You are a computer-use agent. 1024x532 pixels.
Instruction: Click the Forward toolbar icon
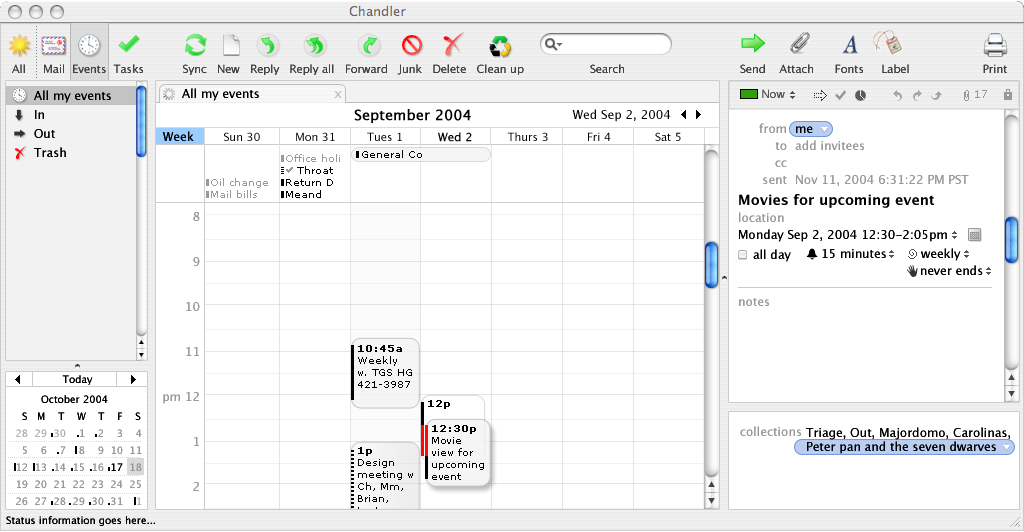point(367,46)
